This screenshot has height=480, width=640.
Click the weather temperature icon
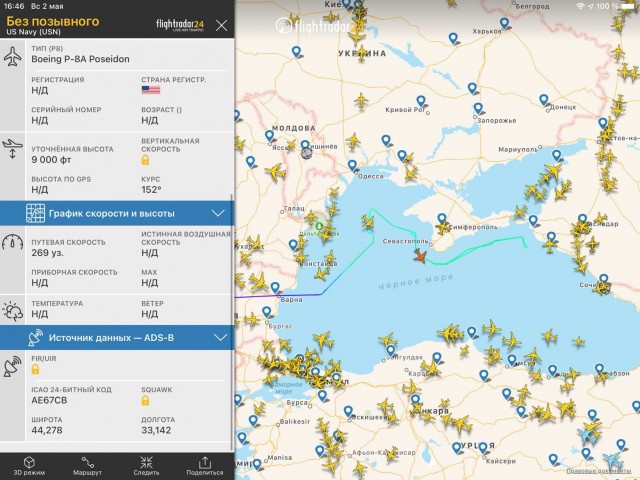click(12, 311)
